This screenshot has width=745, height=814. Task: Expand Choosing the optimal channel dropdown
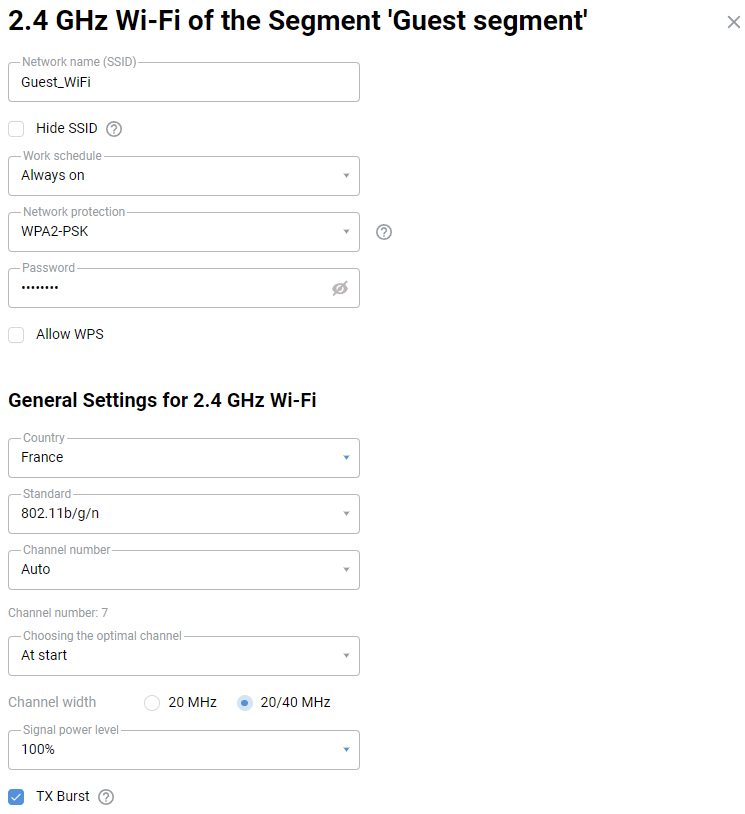tap(184, 656)
